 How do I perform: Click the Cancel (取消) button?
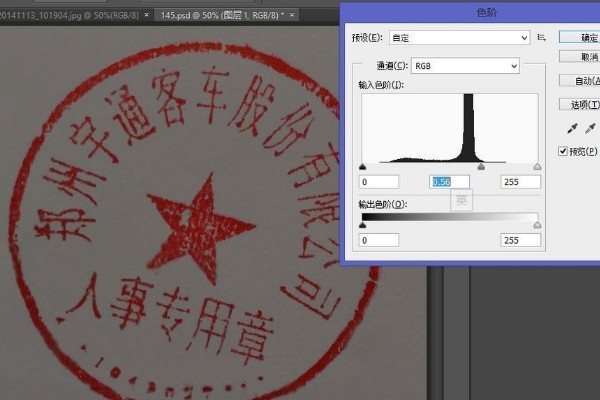(585, 58)
